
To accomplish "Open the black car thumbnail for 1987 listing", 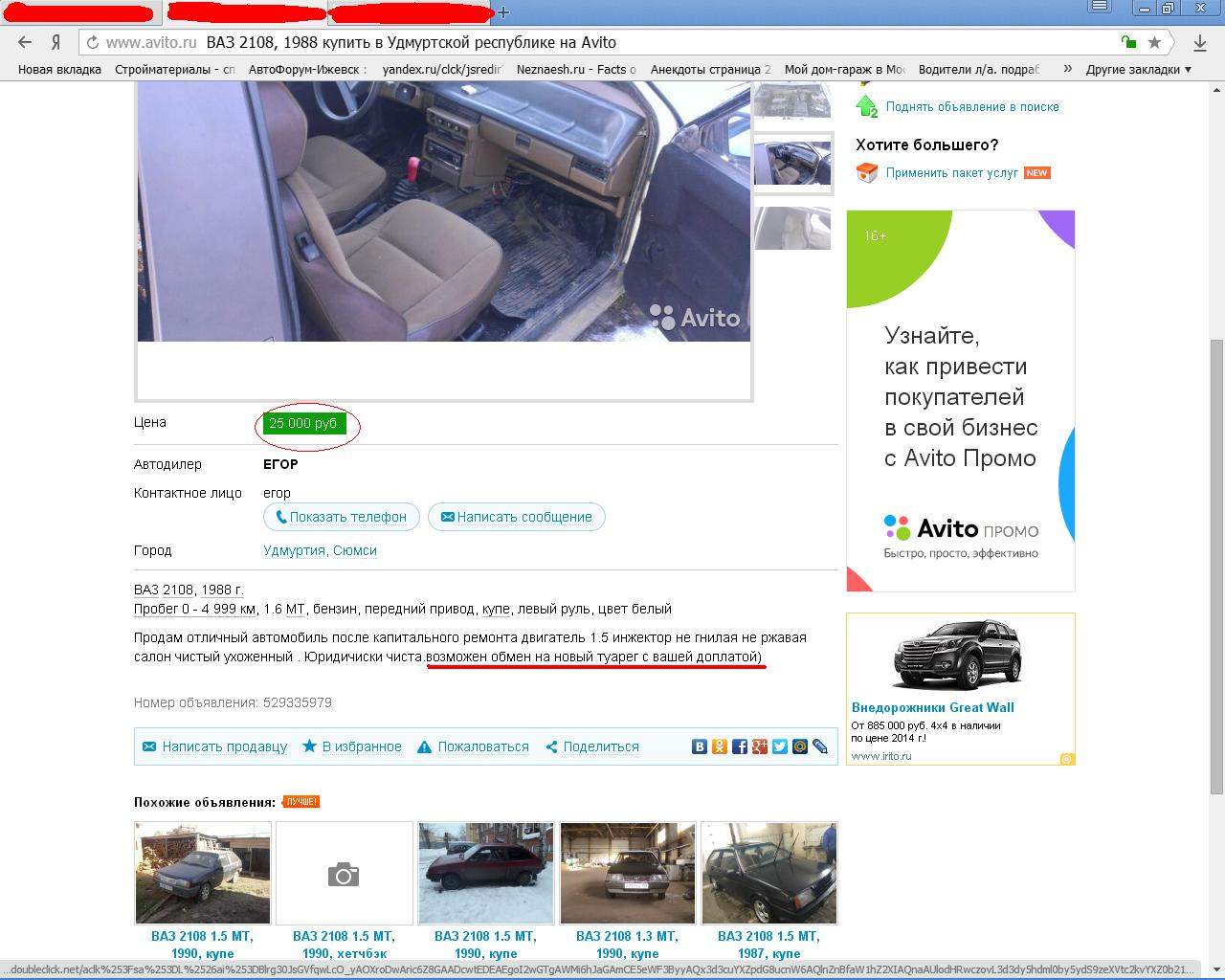I will pos(768,874).
